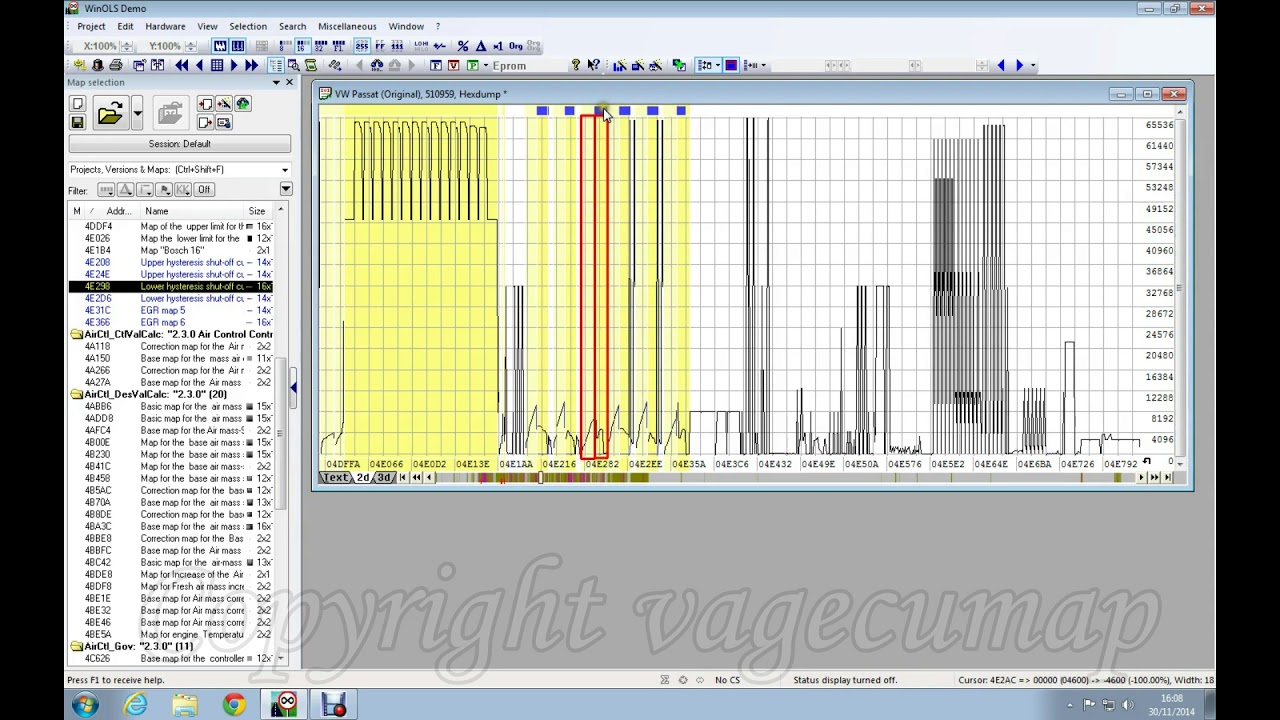1280x720 pixels.
Task: Open the Hardware menu
Action: tap(165, 26)
